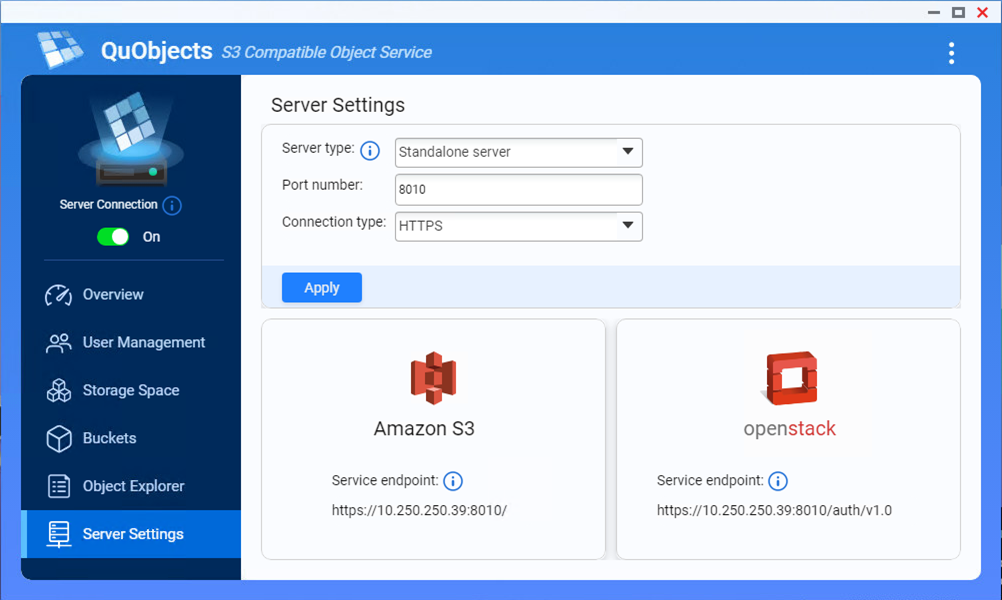The height and width of the screenshot is (600, 1002).
Task: Click into the Port number field
Action: (519, 190)
